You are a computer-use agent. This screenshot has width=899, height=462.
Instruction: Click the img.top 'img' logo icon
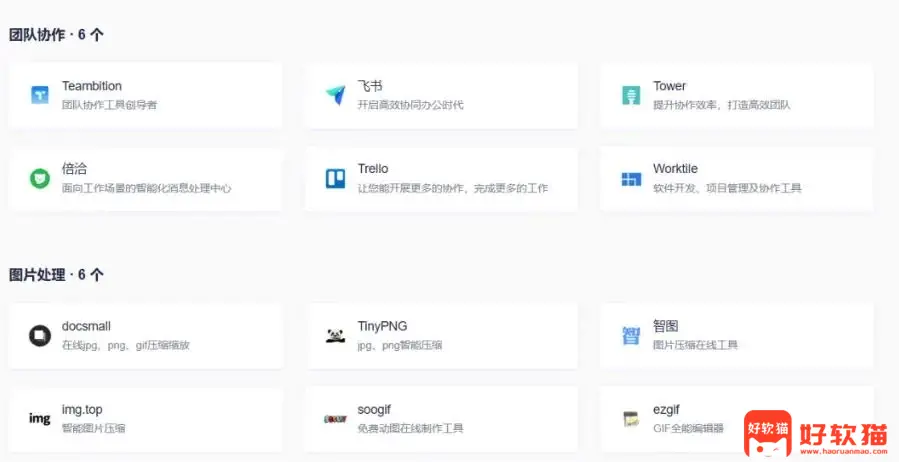pos(40,419)
